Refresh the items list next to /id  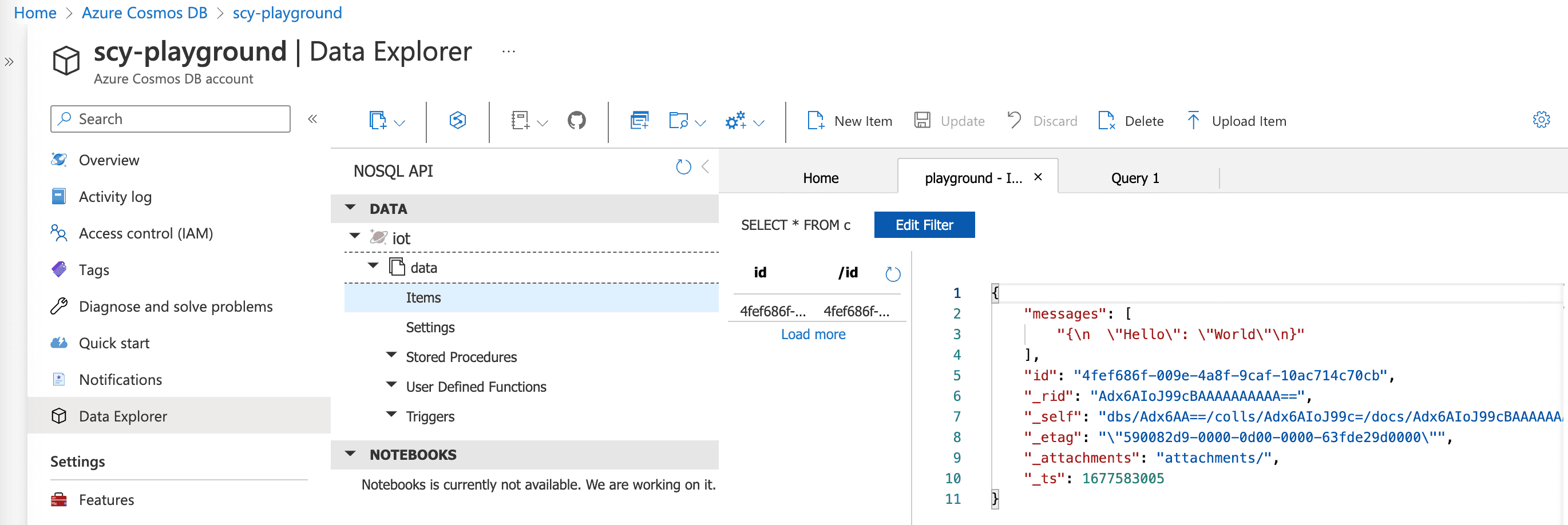tap(892, 275)
